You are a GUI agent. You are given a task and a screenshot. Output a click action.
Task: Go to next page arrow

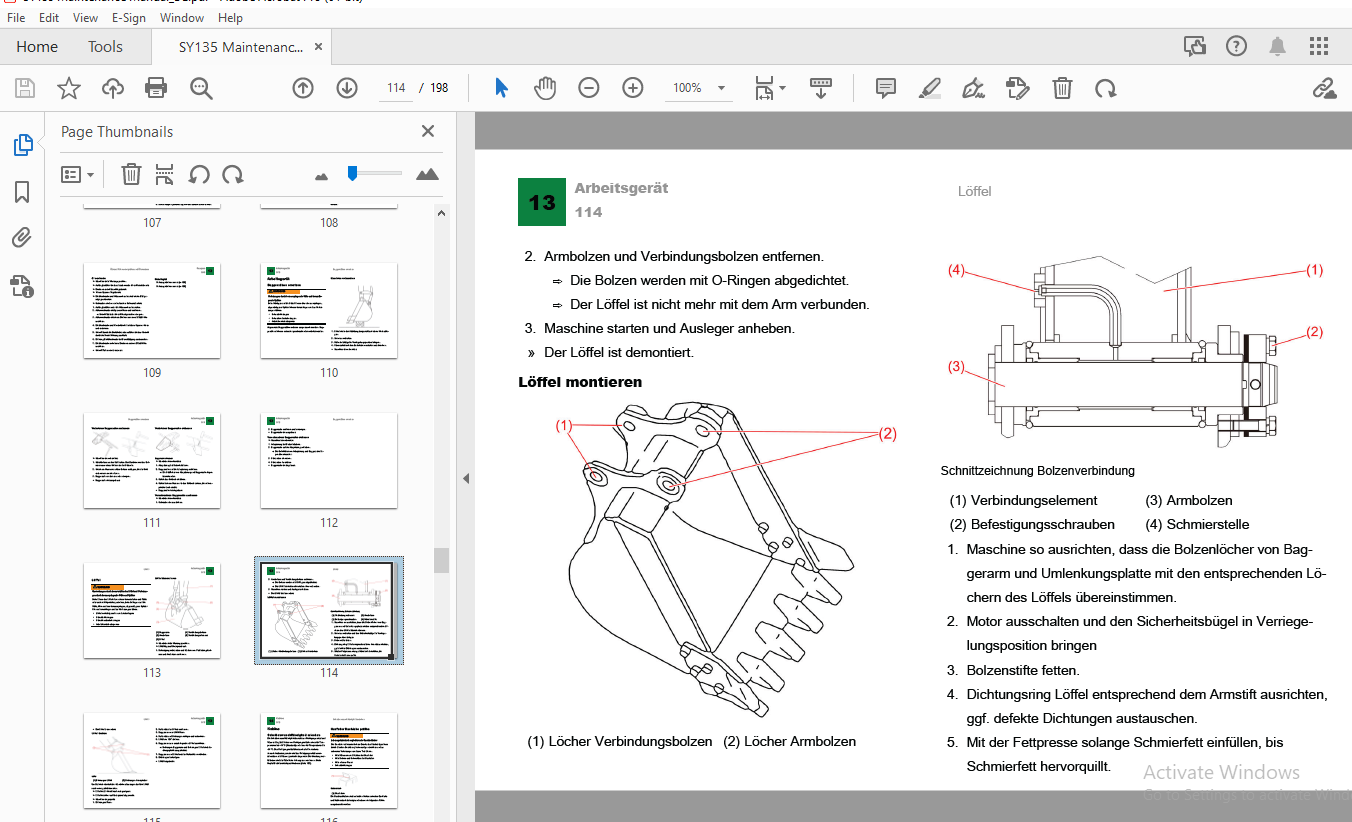[347, 88]
